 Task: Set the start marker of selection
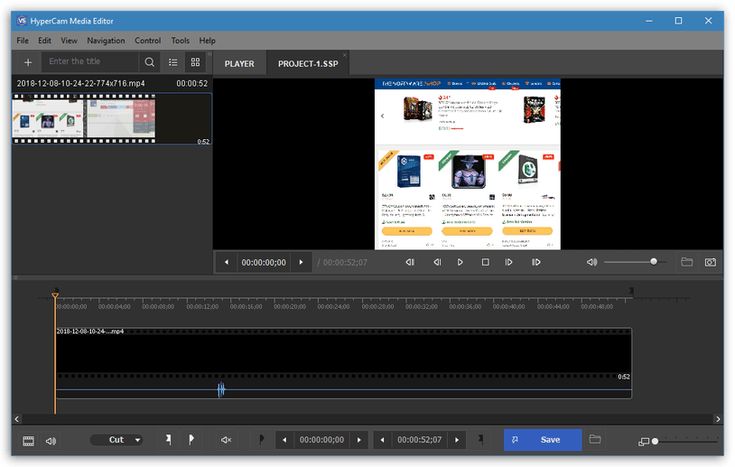tap(168, 439)
